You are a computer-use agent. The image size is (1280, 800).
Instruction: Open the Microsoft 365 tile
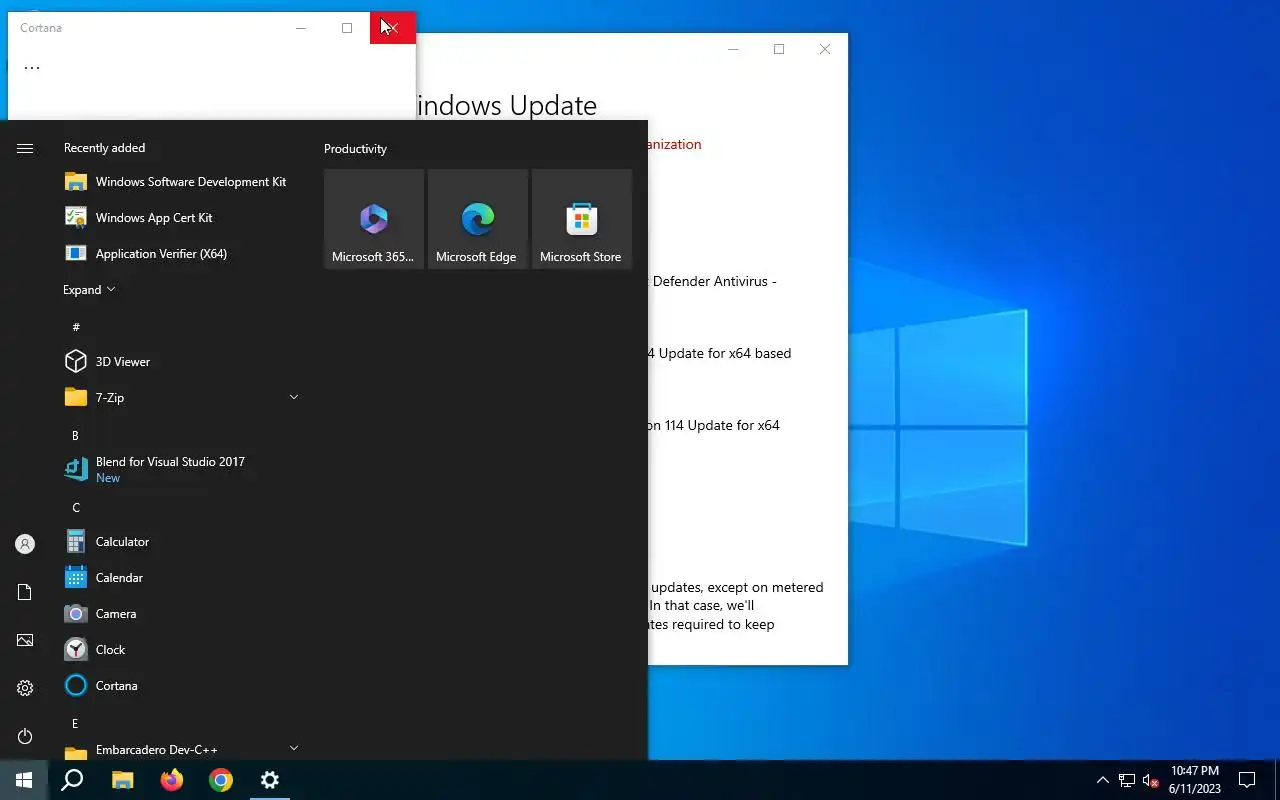tap(374, 219)
